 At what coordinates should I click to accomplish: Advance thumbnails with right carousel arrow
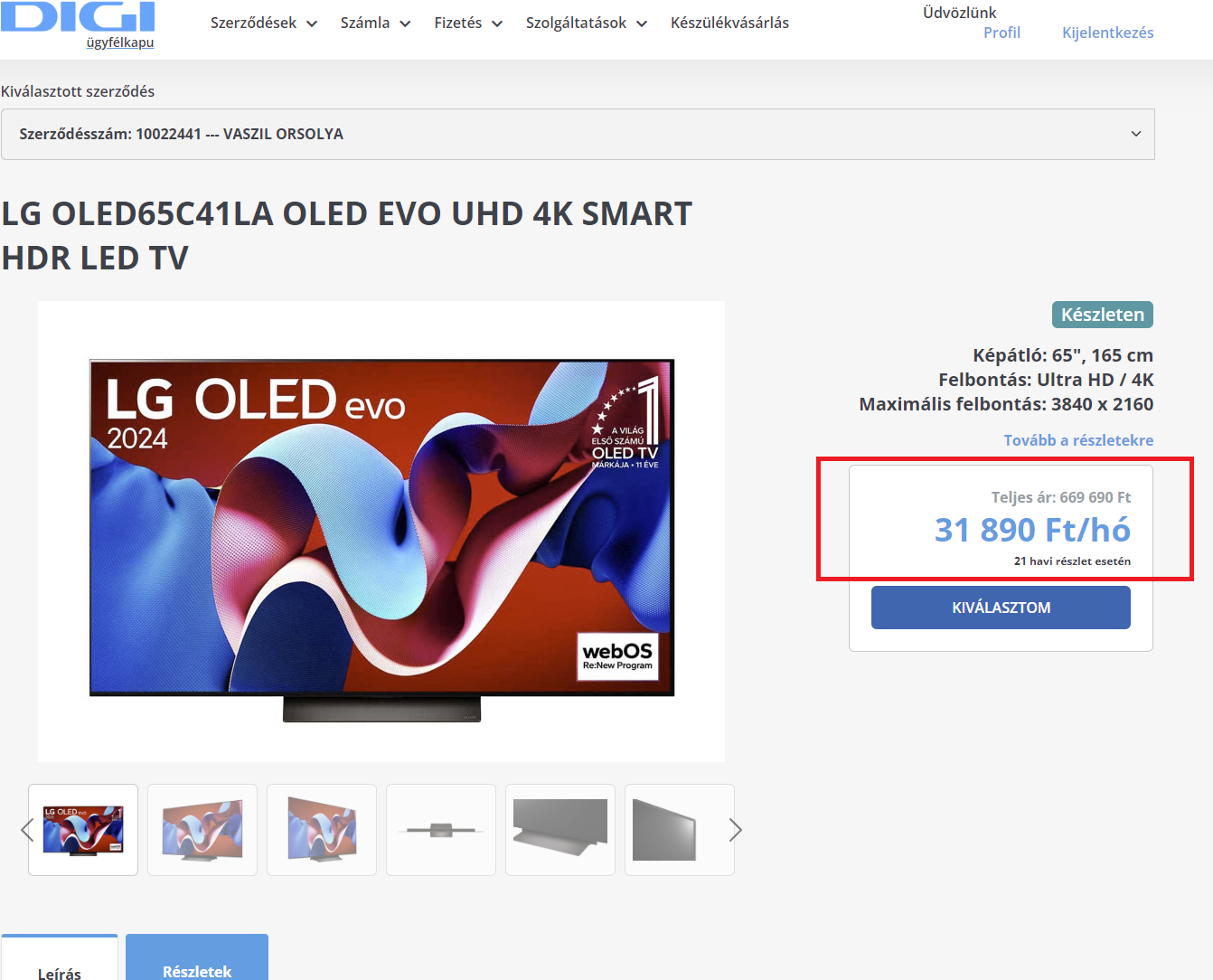pos(736,830)
